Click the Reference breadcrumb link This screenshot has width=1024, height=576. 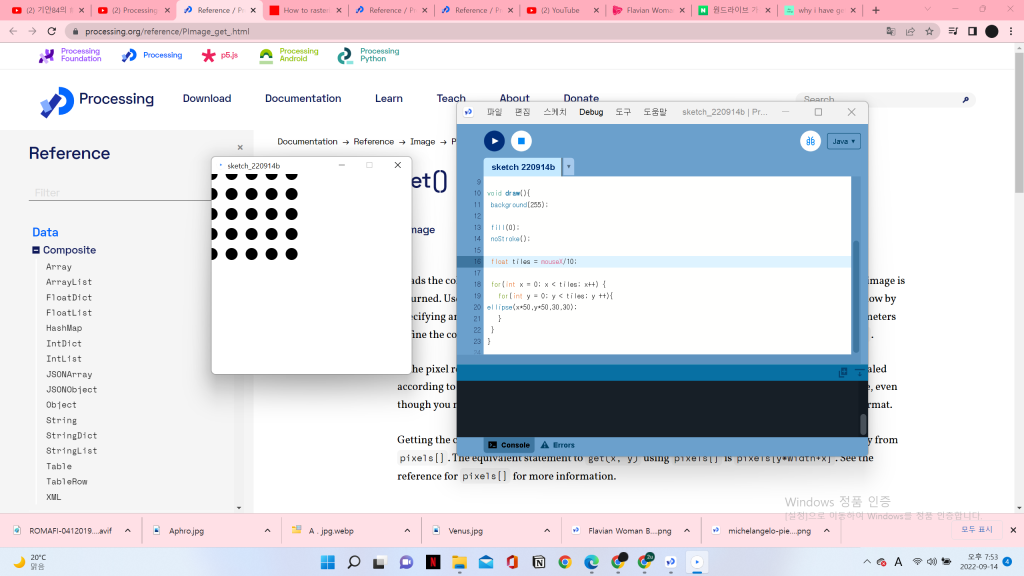[x=374, y=142]
